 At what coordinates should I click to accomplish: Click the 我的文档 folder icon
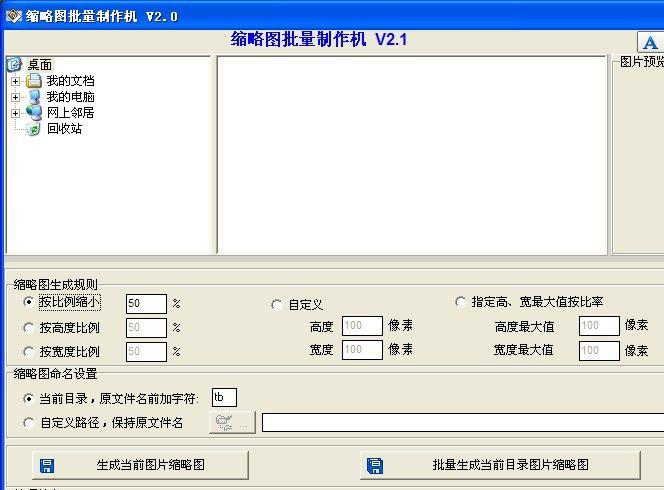point(34,81)
